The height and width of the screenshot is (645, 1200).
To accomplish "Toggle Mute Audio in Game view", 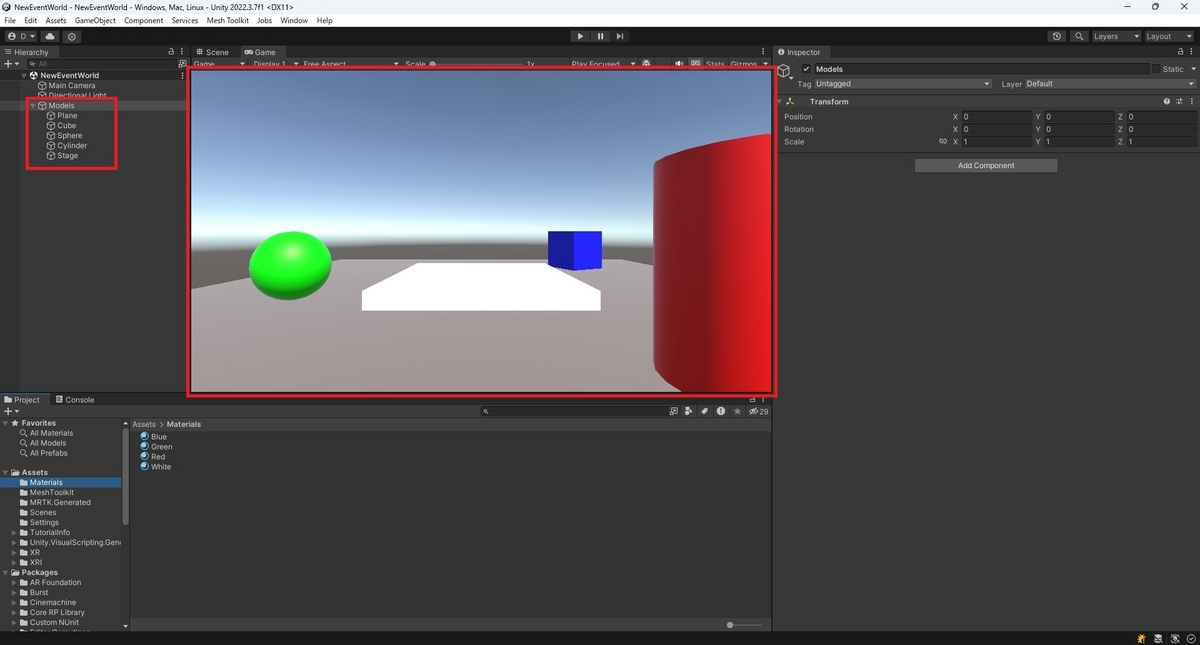I will coord(679,63).
